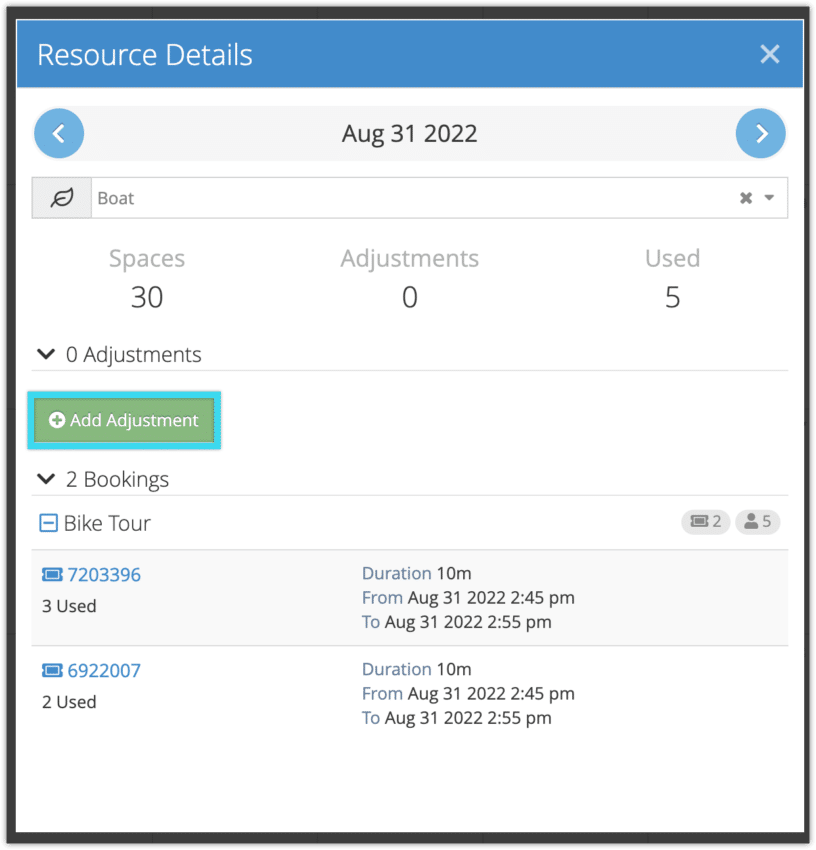Clear the Boat selection with the X icon
Viewport: 816px width, 850px height.
(745, 197)
